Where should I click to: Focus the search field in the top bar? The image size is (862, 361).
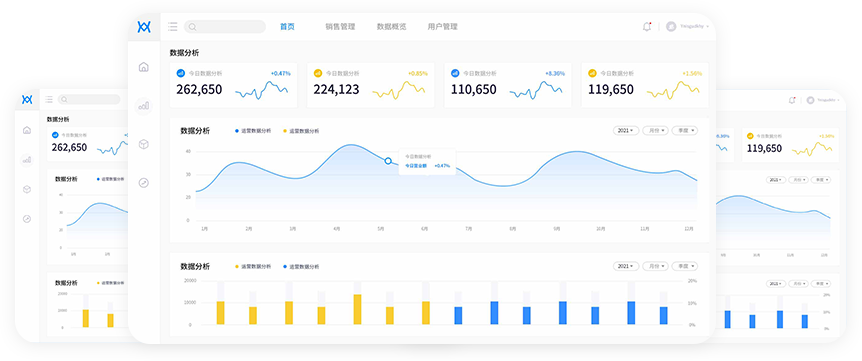point(225,26)
